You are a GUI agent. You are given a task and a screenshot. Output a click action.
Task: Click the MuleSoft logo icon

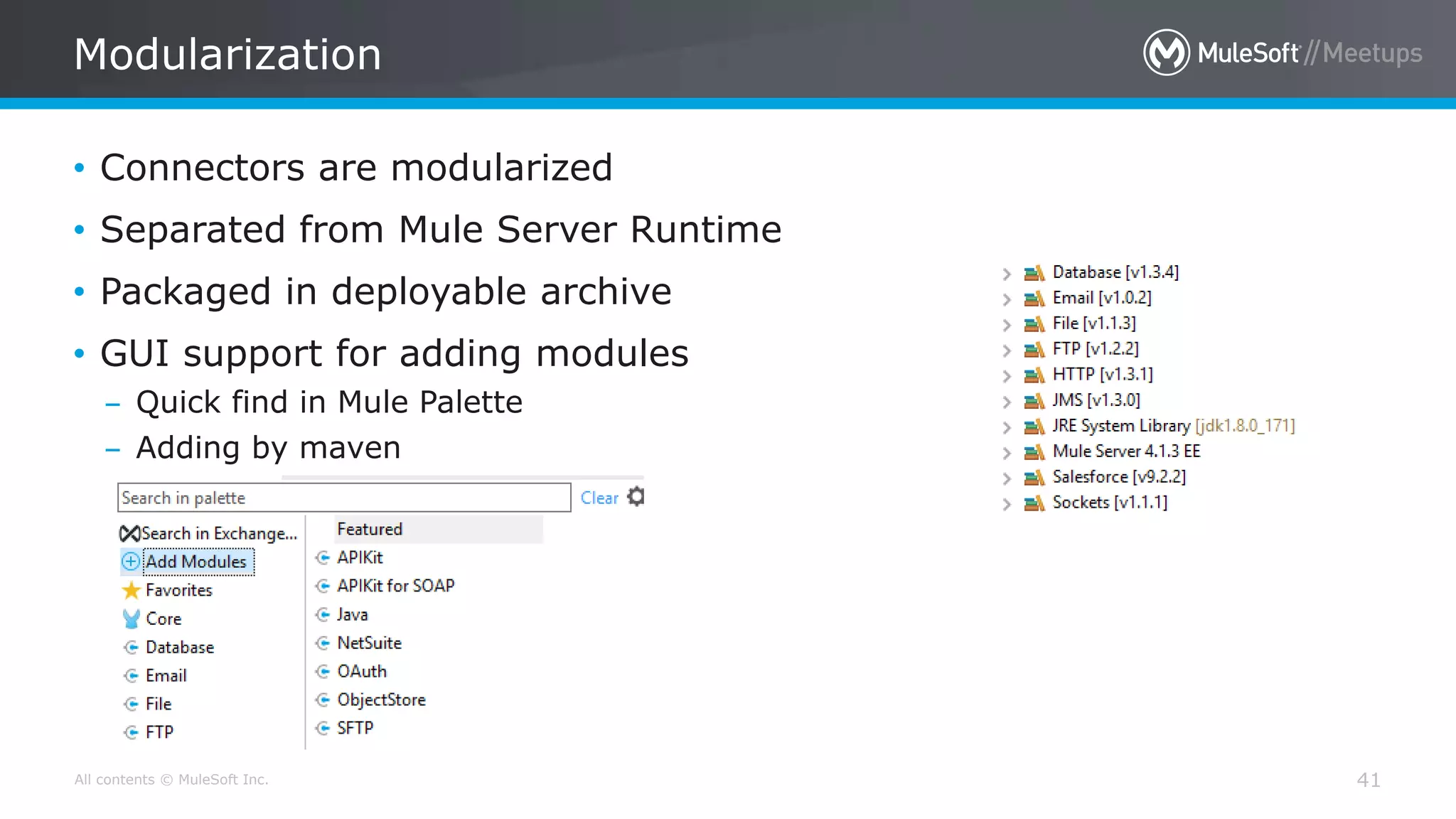[x=1166, y=53]
